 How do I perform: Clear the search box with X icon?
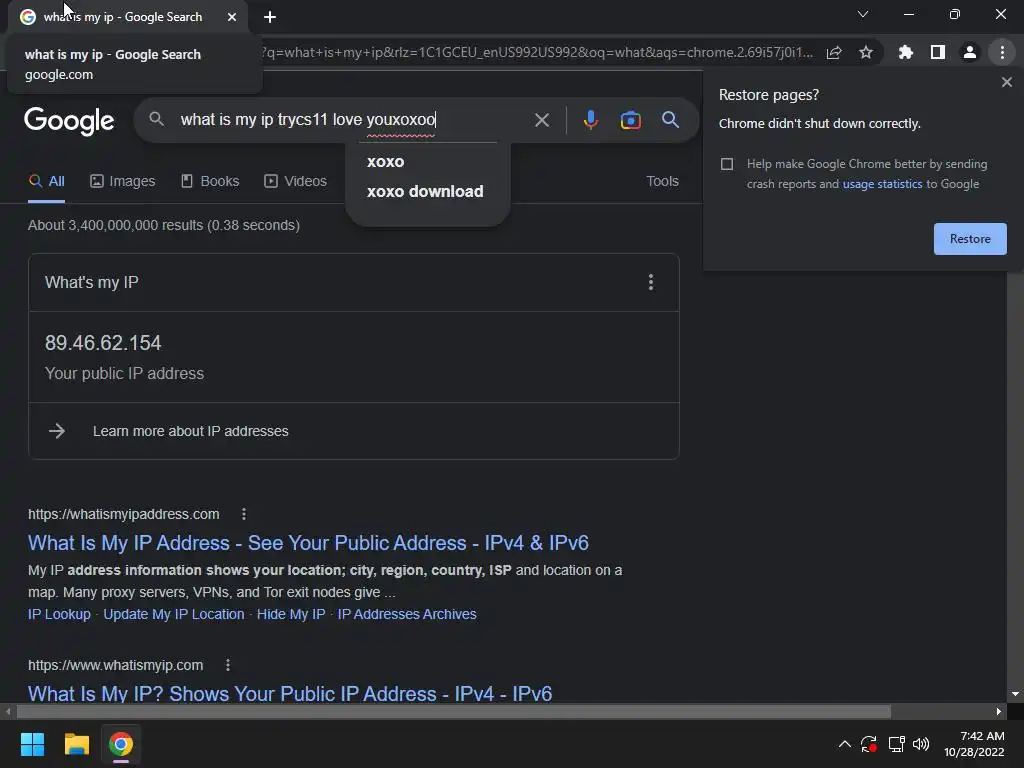coord(541,120)
